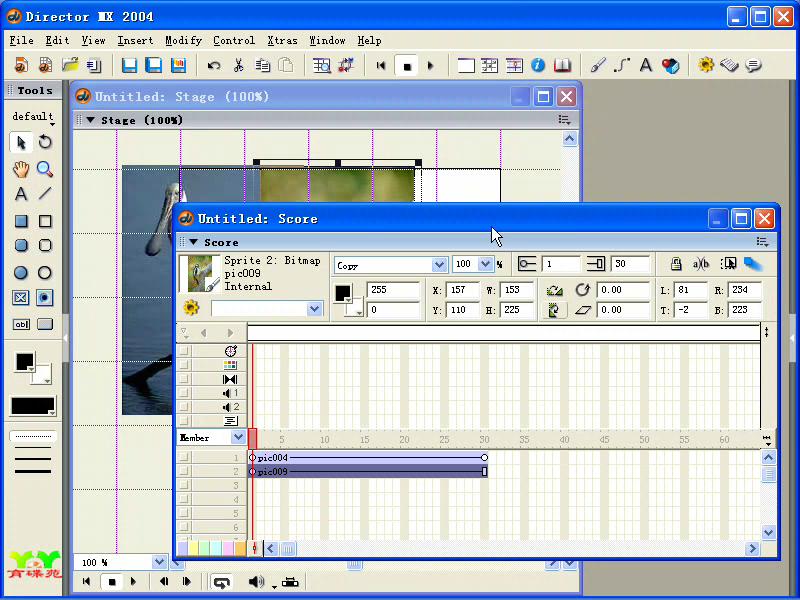Open the Xtras menu
The image size is (800, 600).
coord(282,40)
